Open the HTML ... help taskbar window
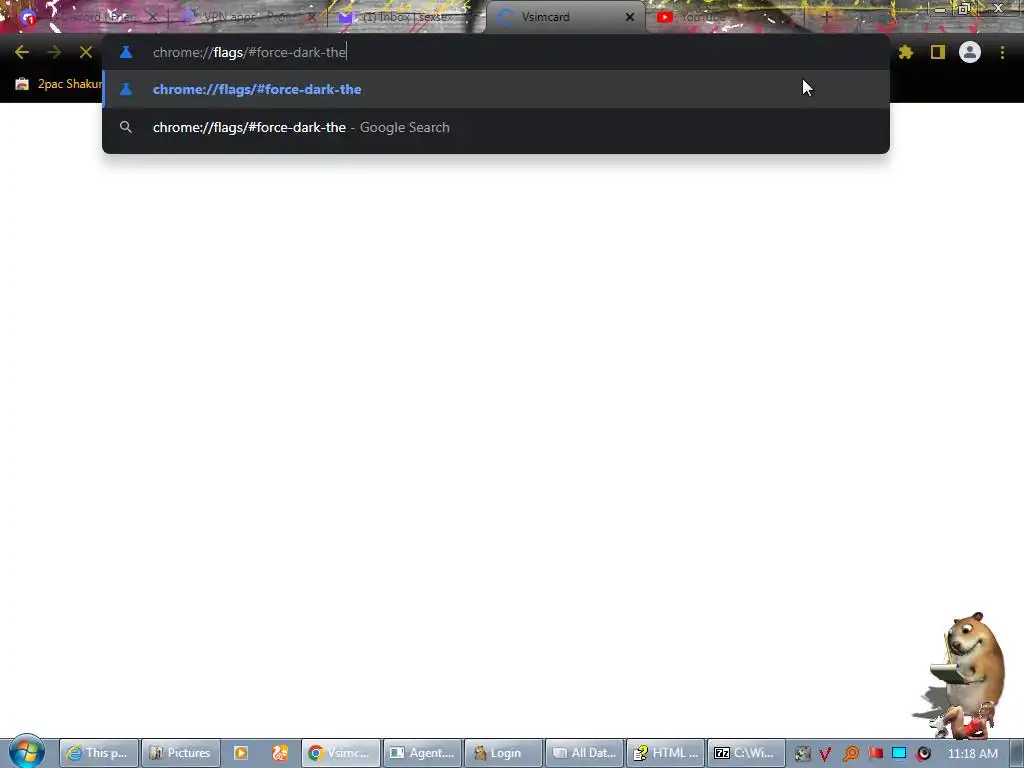1024x768 pixels. [x=665, y=753]
